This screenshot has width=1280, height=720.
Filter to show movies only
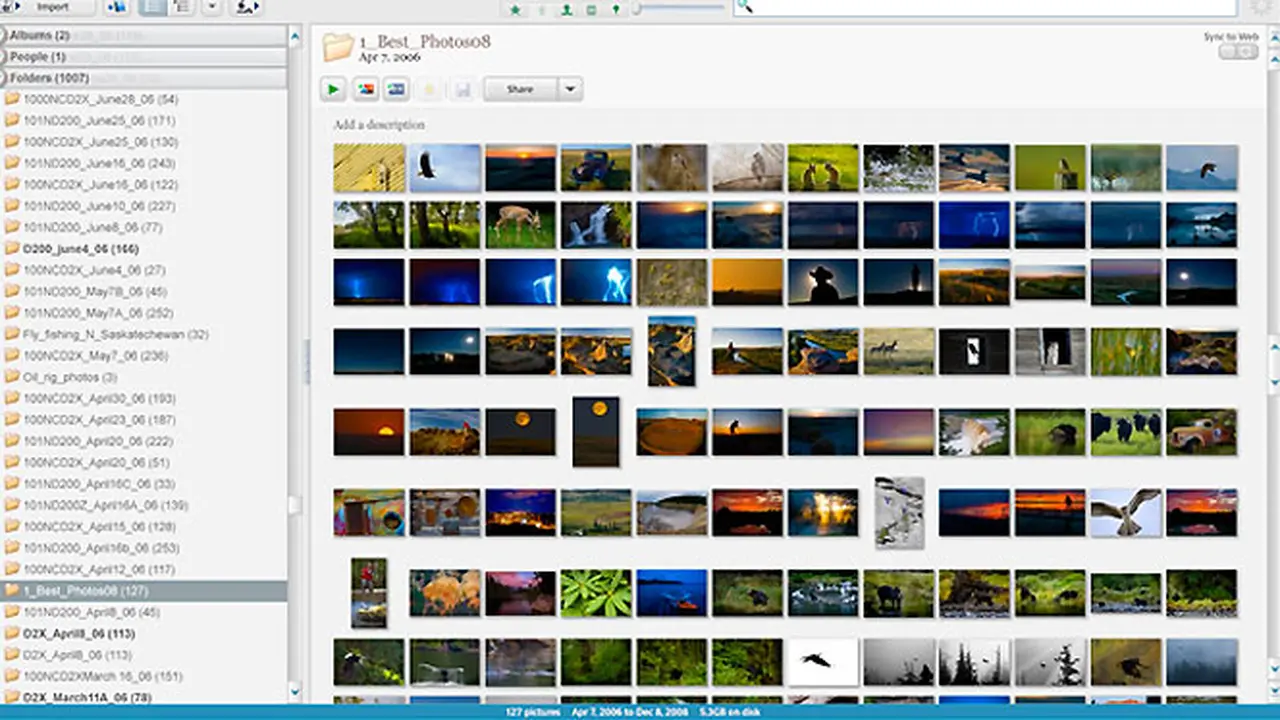pyautogui.click(x=591, y=10)
